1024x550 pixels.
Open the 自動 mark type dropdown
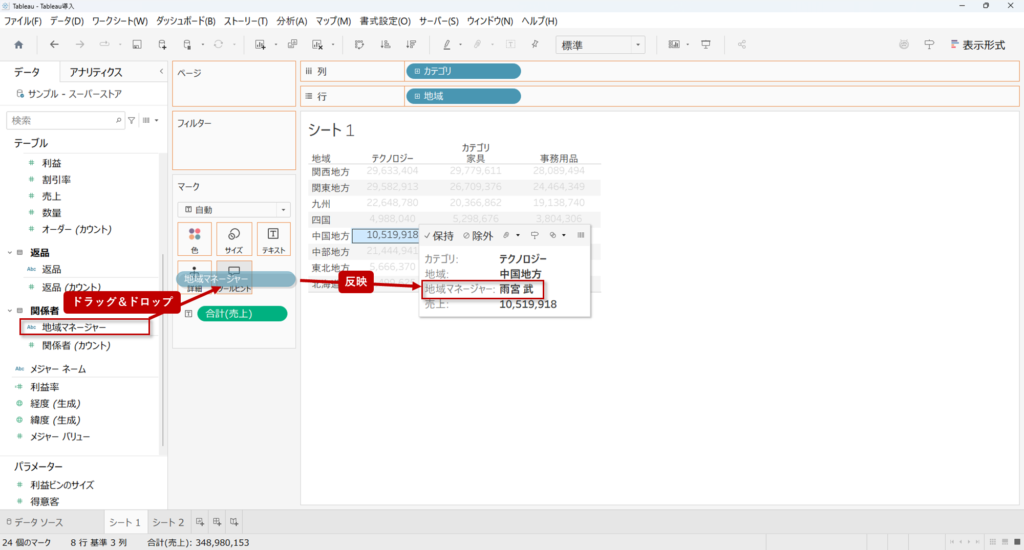click(x=233, y=210)
